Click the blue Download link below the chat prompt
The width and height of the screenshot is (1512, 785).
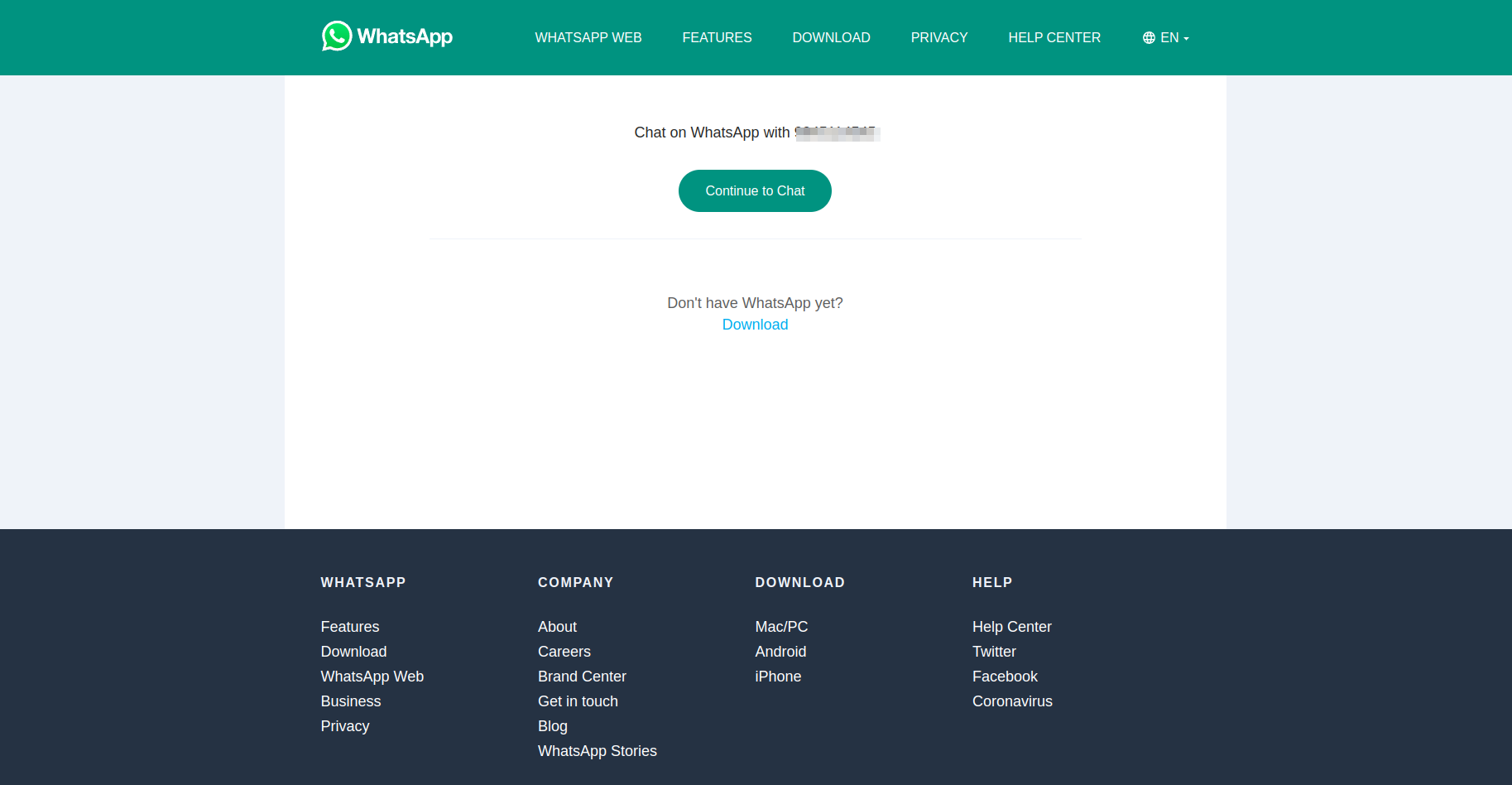click(x=755, y=325)
